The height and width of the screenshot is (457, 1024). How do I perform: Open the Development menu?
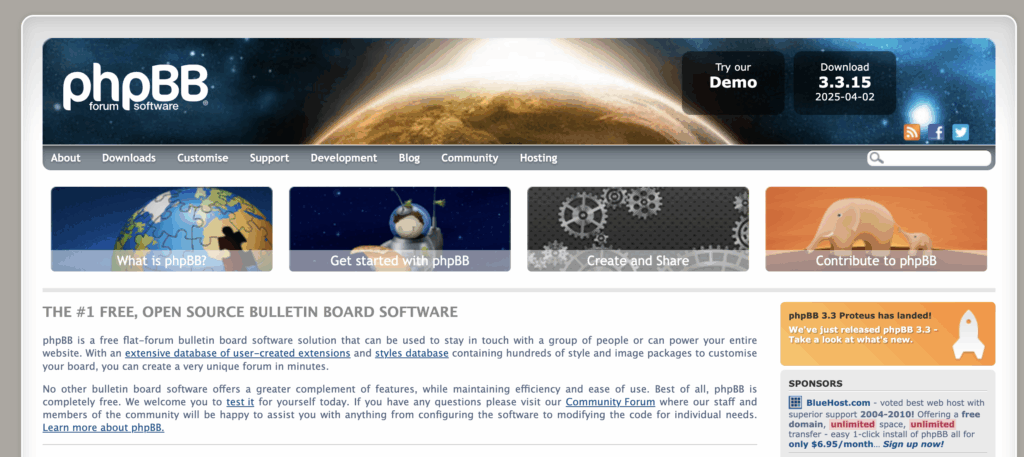(344, 158)
